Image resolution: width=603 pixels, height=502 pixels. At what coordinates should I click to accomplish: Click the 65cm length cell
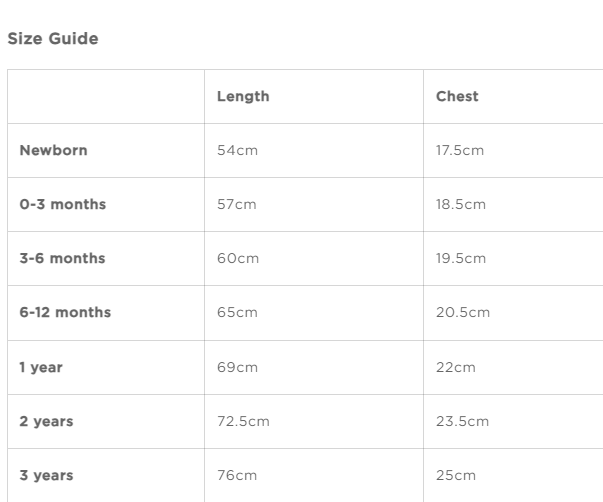pos(237,313)
